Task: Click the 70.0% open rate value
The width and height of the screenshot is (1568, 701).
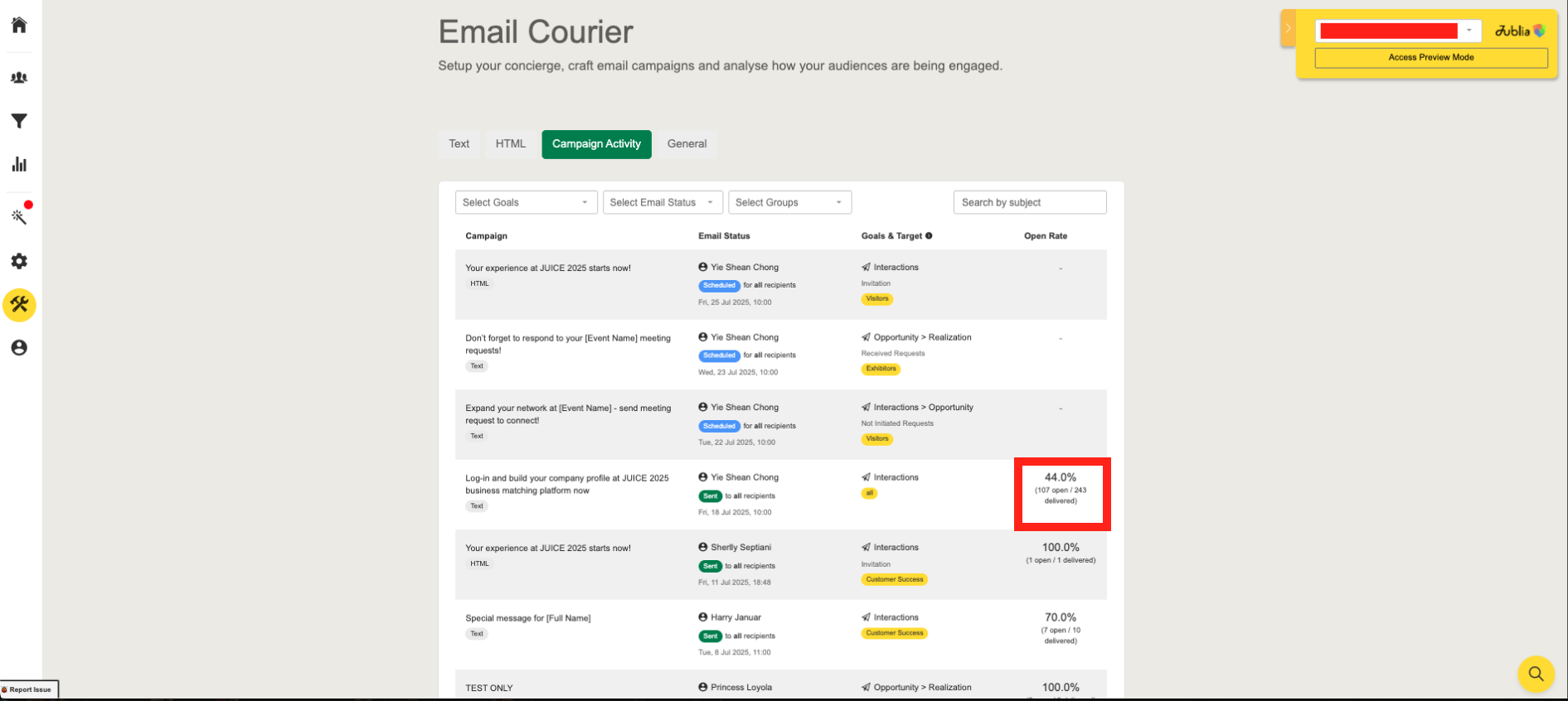Action: point(1061,617)
